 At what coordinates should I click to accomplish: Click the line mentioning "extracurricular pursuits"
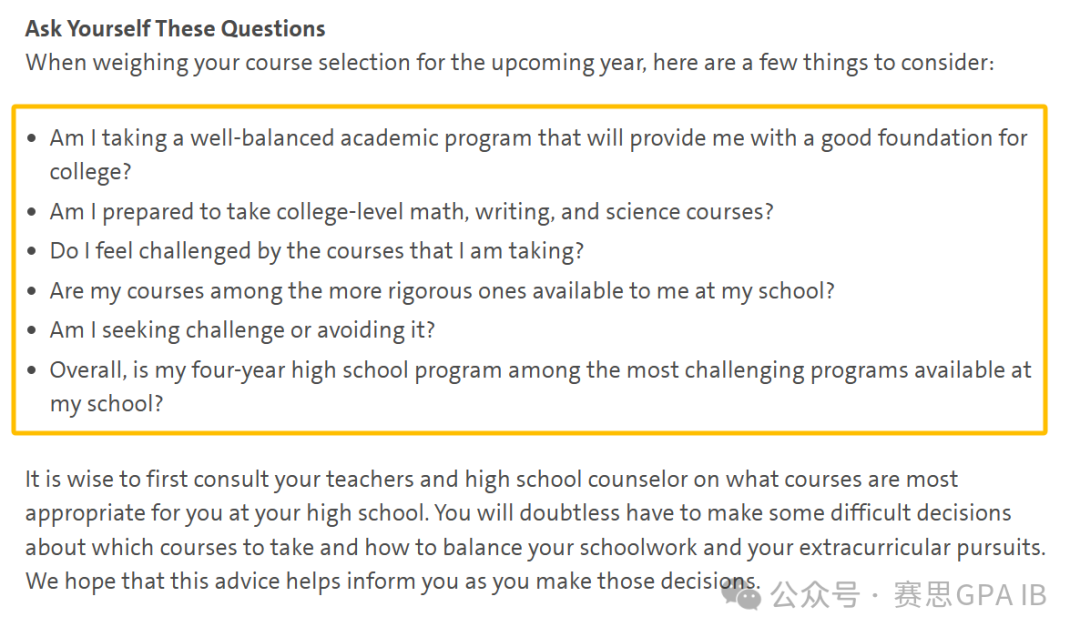pos(535,547)
